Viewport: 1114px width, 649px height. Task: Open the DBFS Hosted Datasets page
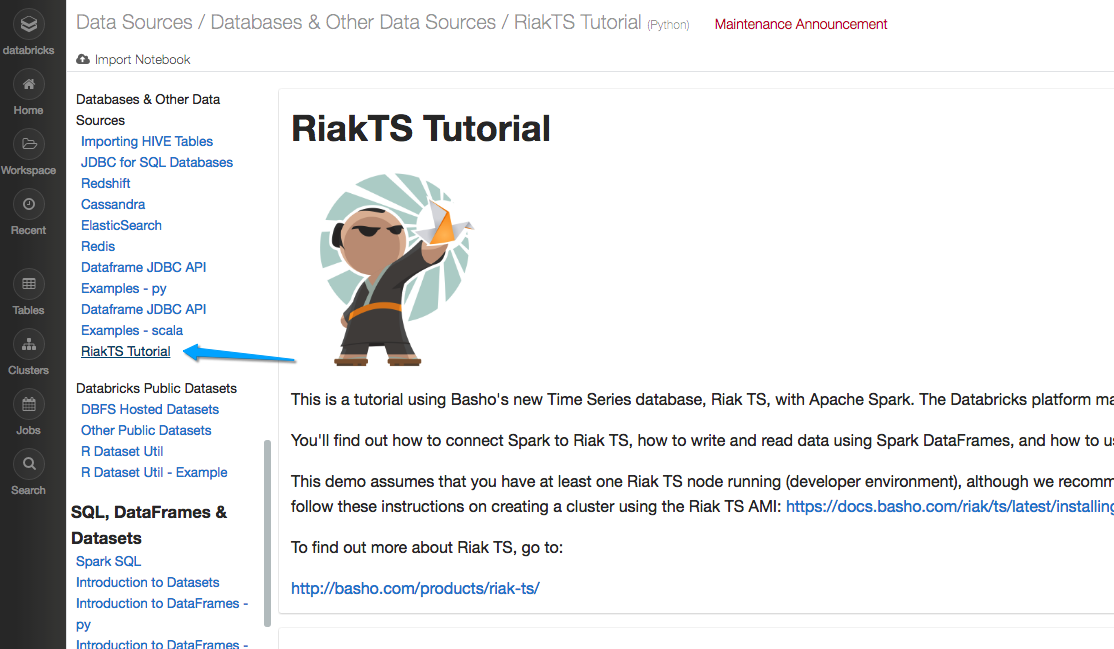coord(150,409)
